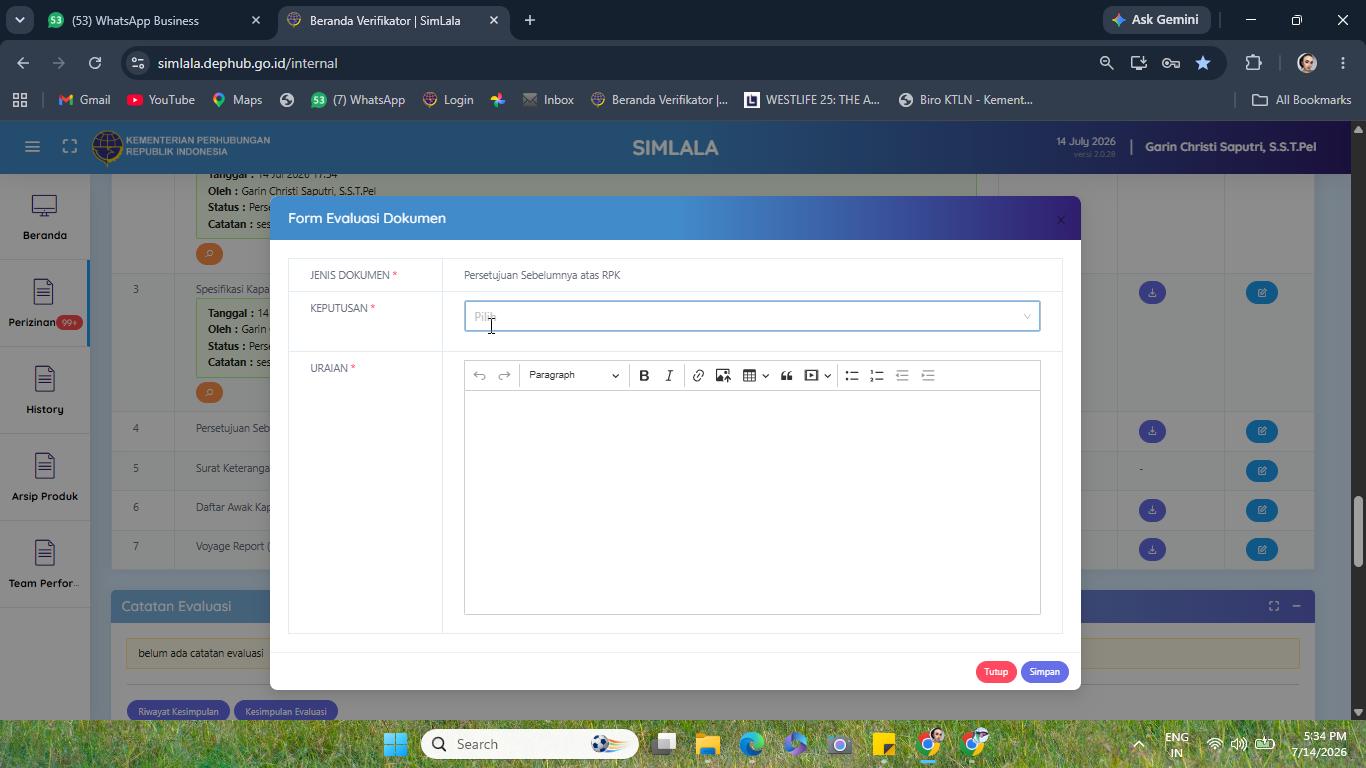Viewport: 1366px width, 768px height.
Task: Open the SIMLALA hamburger menu
Action: point(32,147)
